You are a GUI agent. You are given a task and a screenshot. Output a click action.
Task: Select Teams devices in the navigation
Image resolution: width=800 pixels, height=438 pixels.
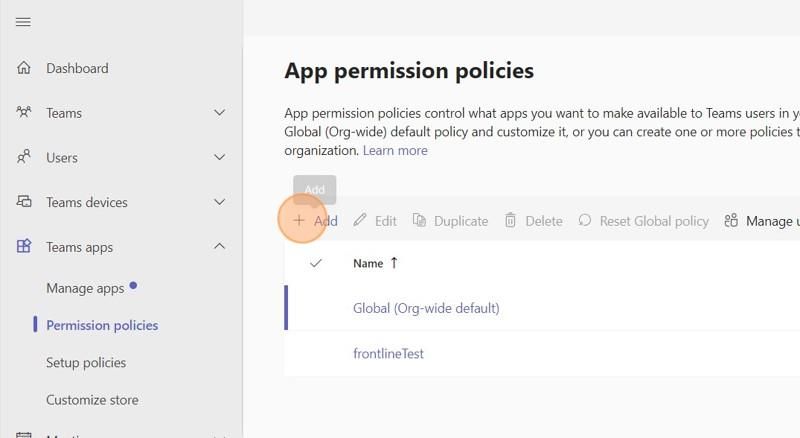(x=87, y=202)
